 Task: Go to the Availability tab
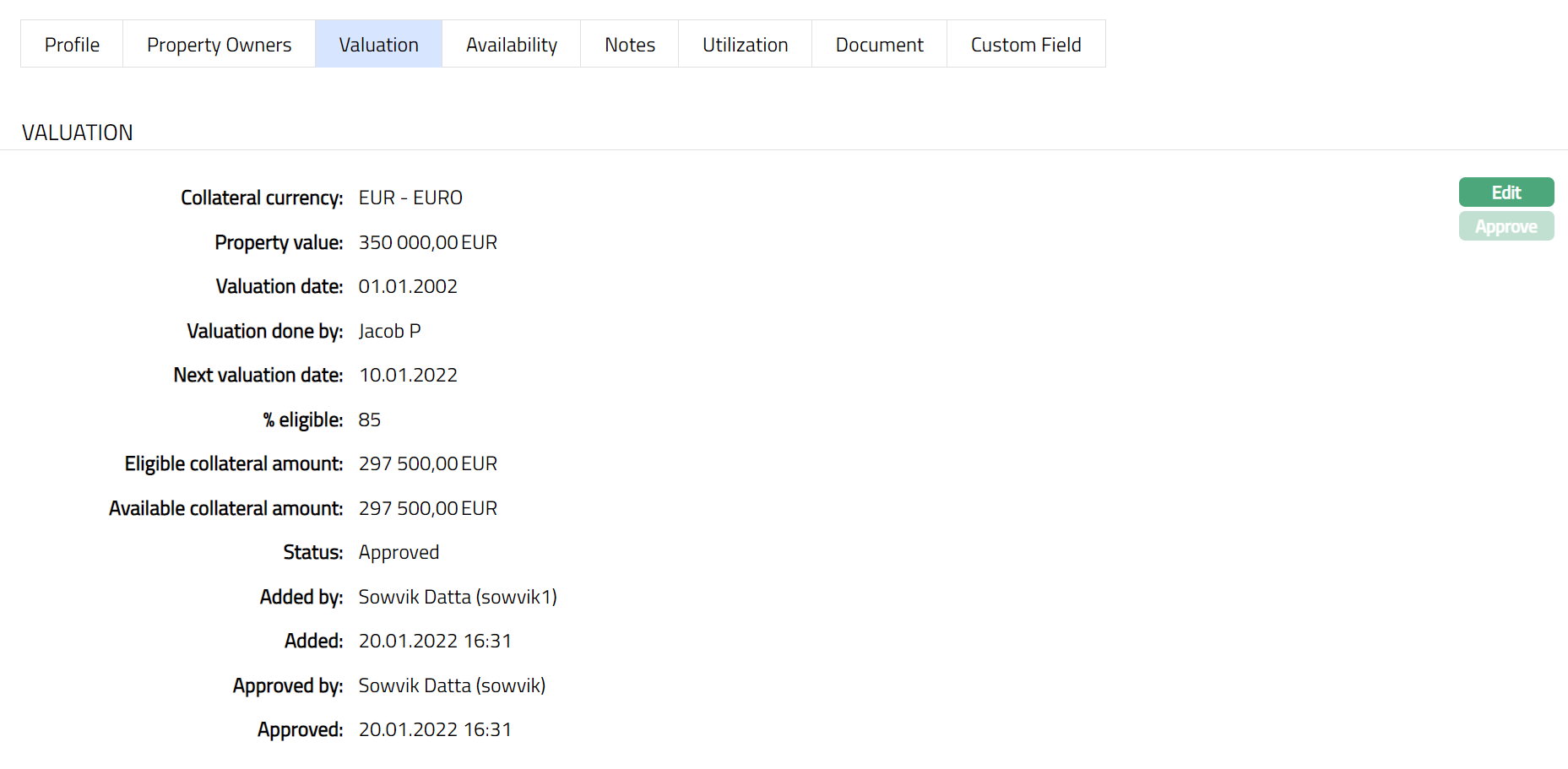click(511, 45)
